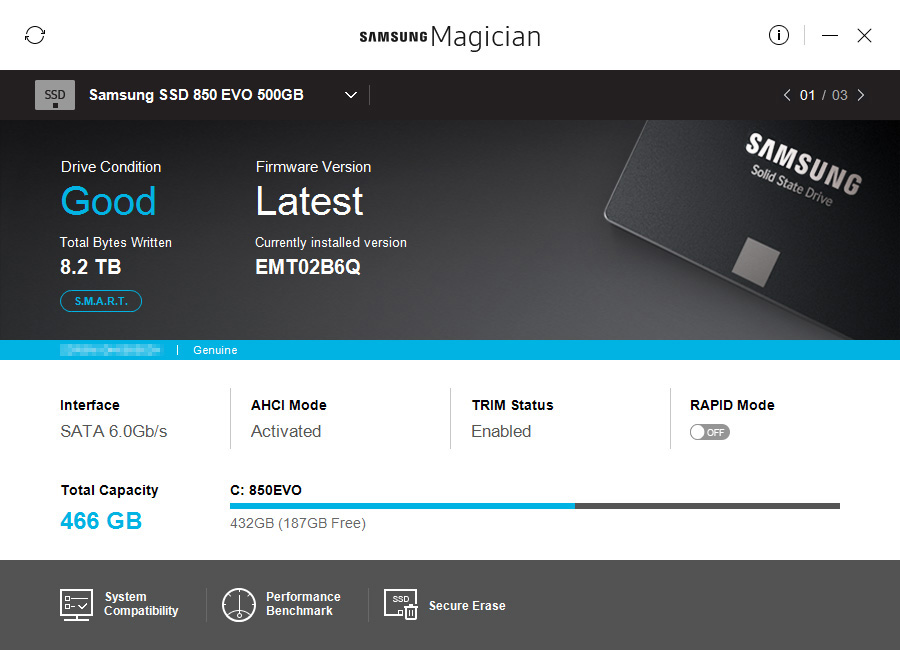Minimize the Samsung Magician window
Image resolution: width=900 pixels, height=650 pixels.
[x=829, y=36]
